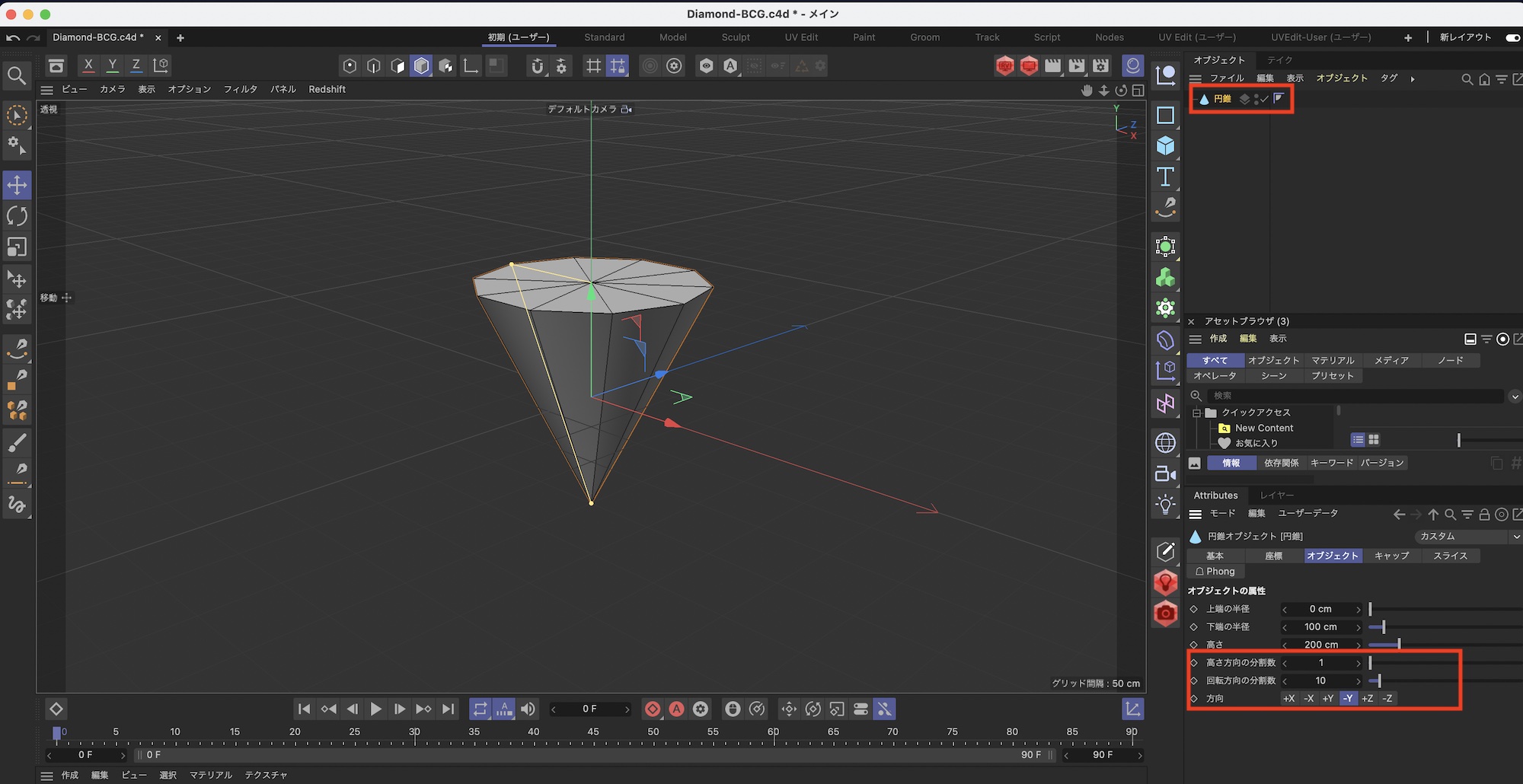Set cone direction to -Y
Image resolution: width=1523 pixels, height=784 pixels.
[1348, 699]
